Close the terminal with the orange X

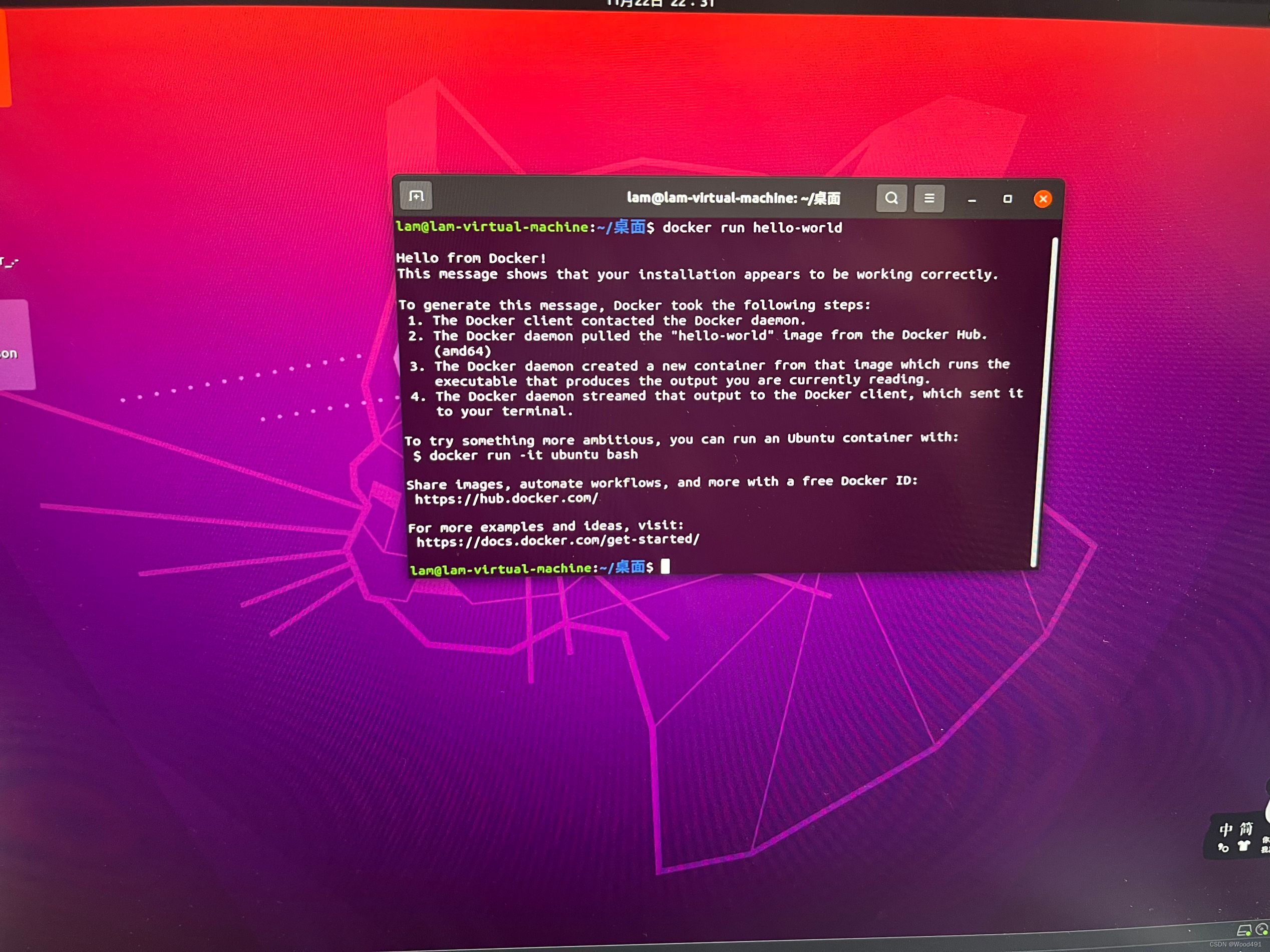[x=1043, y=199]
